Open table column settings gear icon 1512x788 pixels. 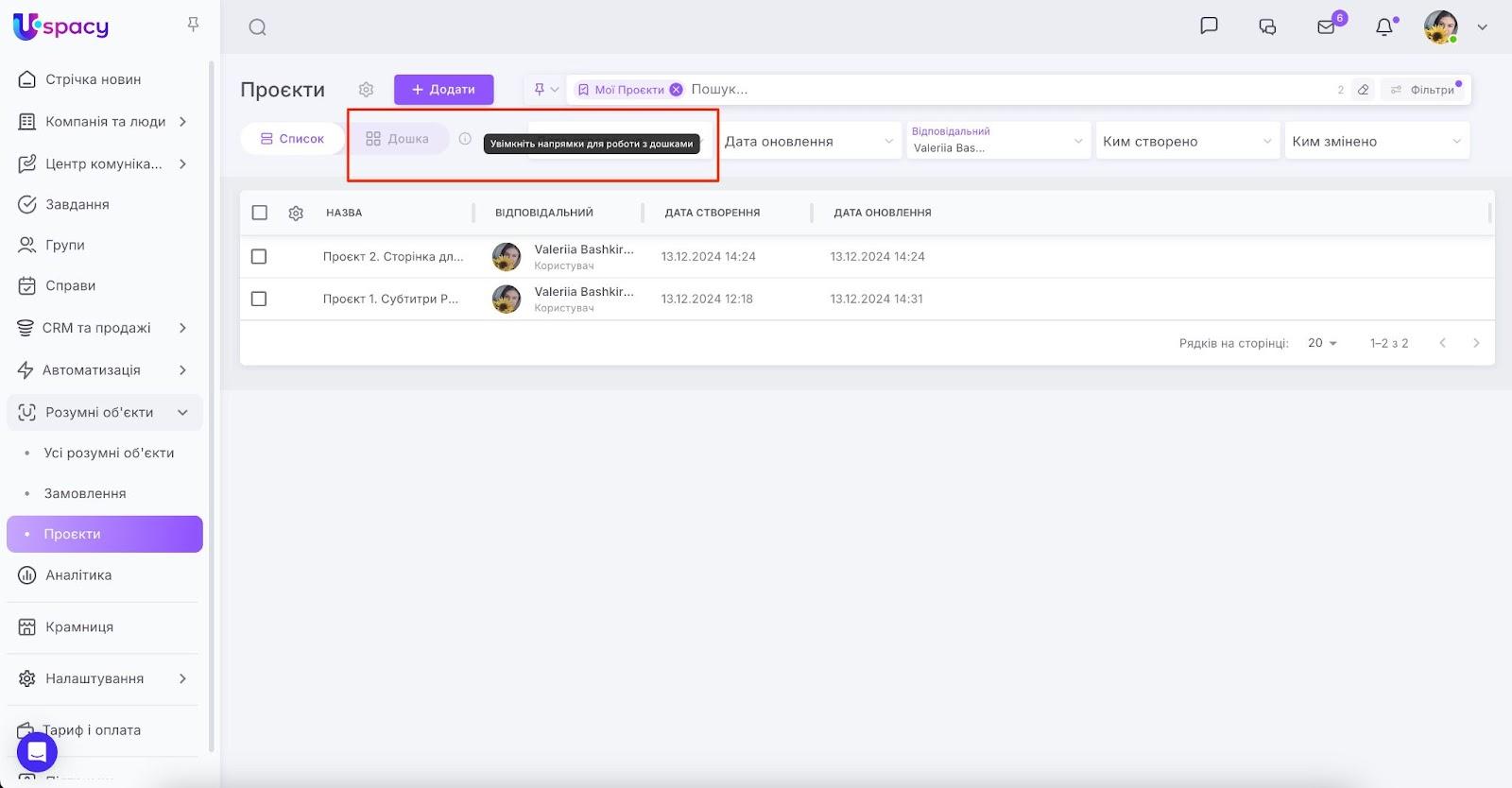pos(296,214)
